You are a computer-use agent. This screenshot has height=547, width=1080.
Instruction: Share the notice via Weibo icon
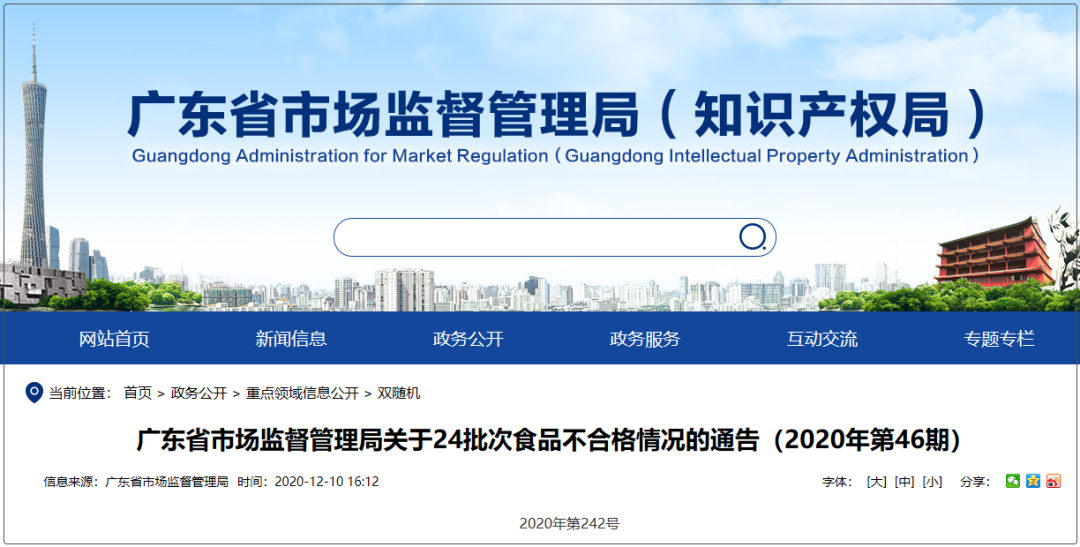tap(1053, 481)
